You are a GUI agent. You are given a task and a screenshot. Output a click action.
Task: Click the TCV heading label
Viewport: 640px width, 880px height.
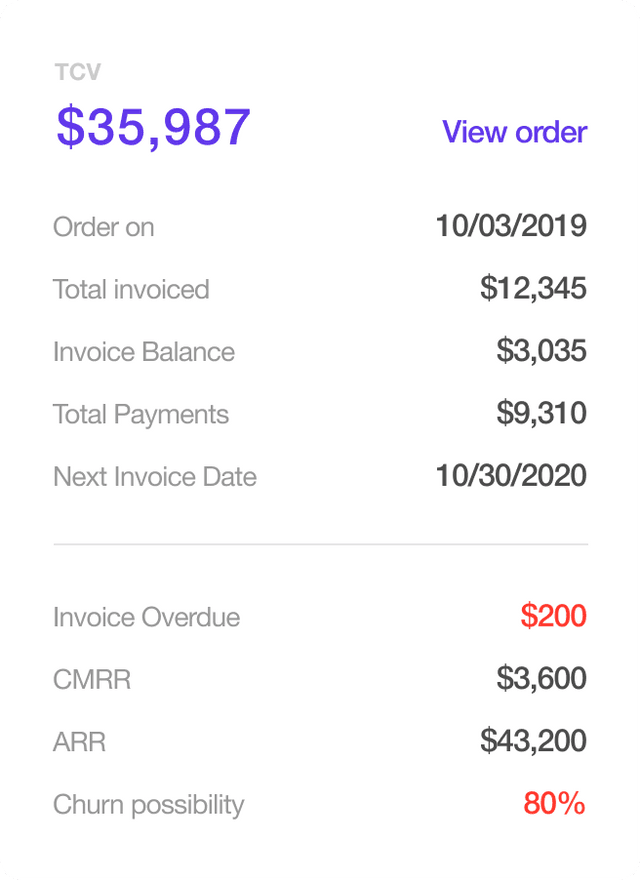tap(77, 72)
